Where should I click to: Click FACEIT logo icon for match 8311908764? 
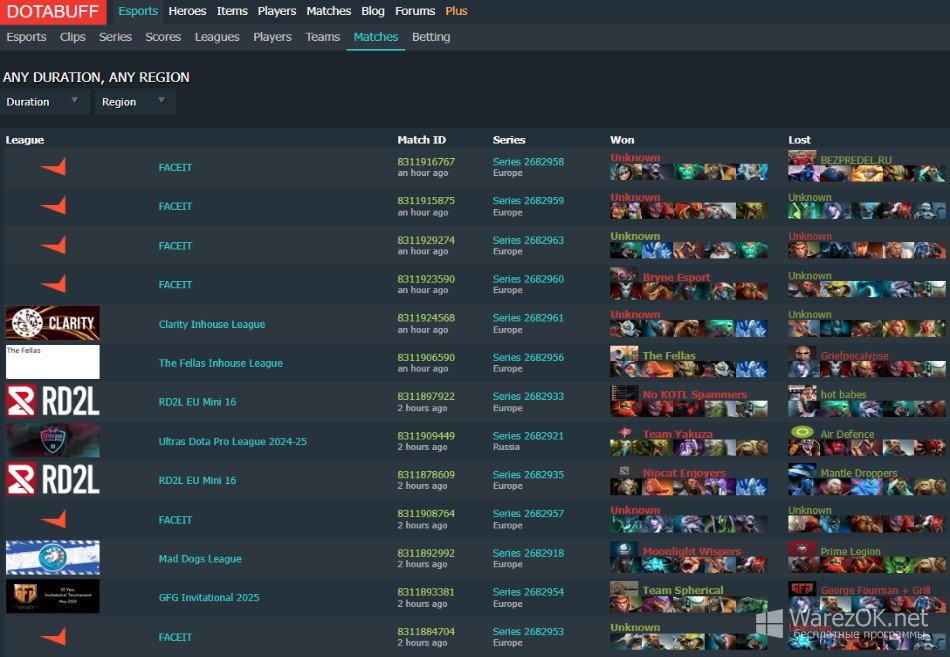click(53, 519)
